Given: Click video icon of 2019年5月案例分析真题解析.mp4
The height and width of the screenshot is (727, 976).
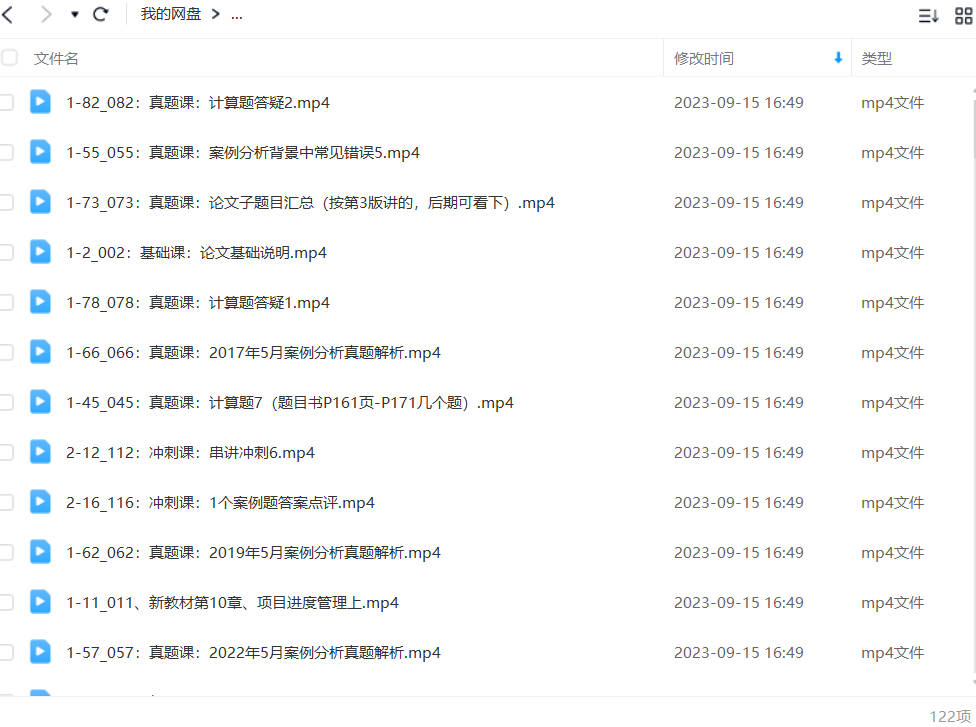Looking at the screenshot, I should pyautogui.click(x=40, y=551).
